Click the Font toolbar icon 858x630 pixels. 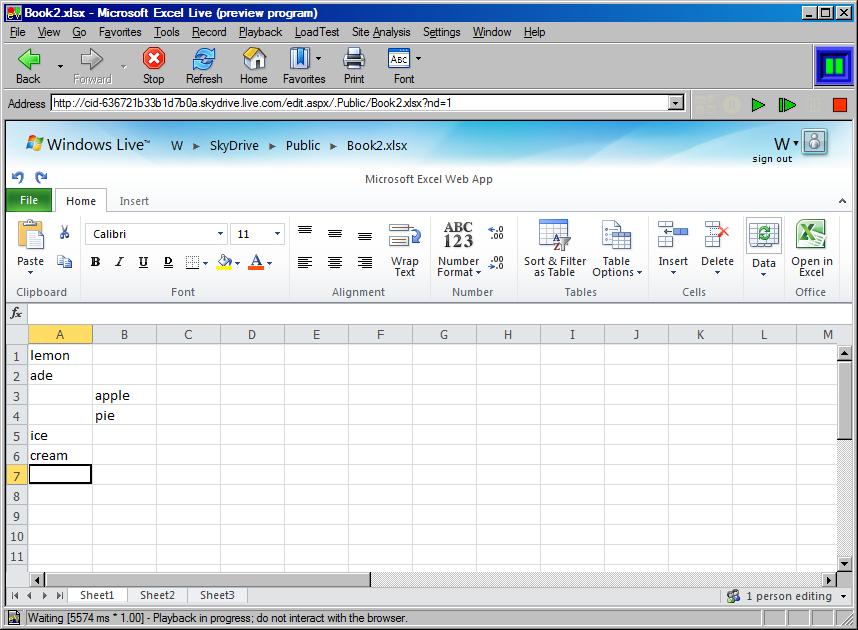click(399, 59)
